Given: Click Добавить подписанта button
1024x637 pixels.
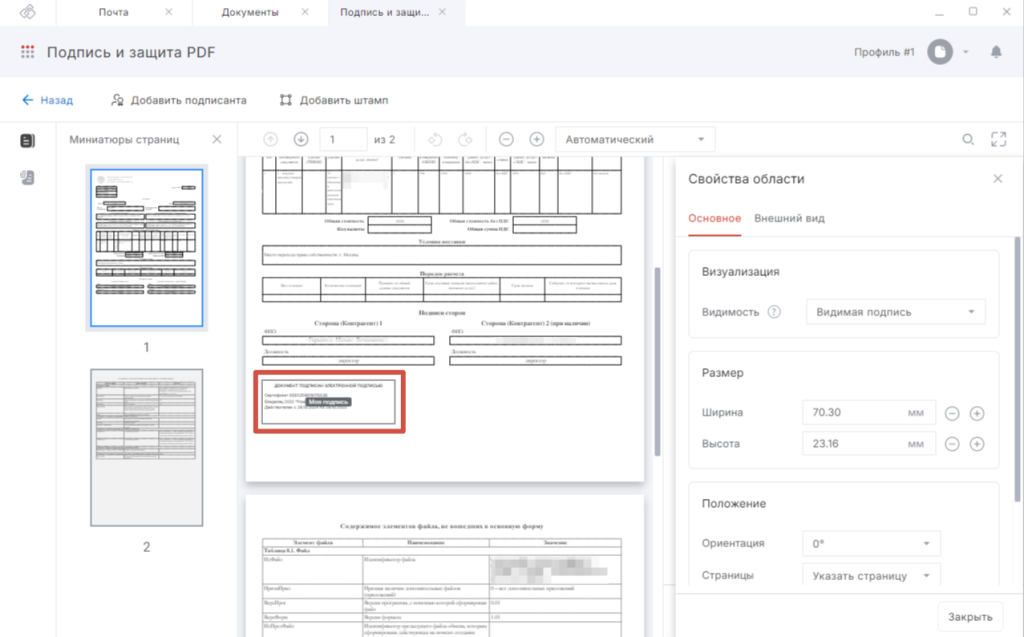Looking at the screenshot, I should pyautogui.click(x=179, y=100).
